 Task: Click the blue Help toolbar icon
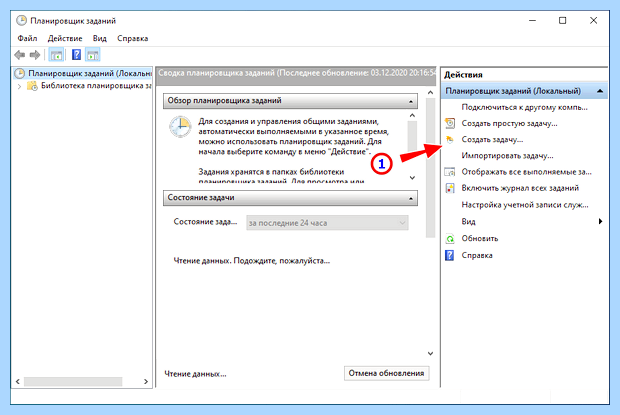tap(76, 55)
